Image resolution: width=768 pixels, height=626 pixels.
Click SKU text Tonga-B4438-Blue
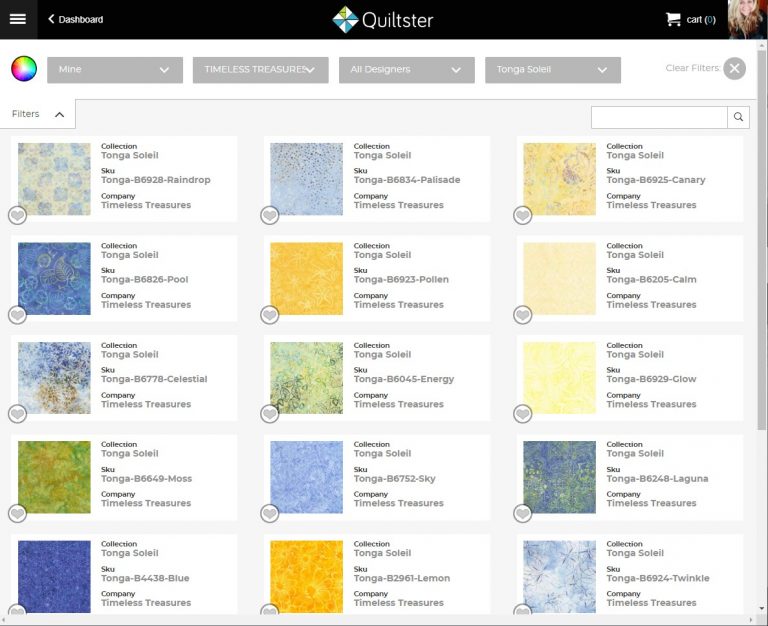[x=145, y=578]
